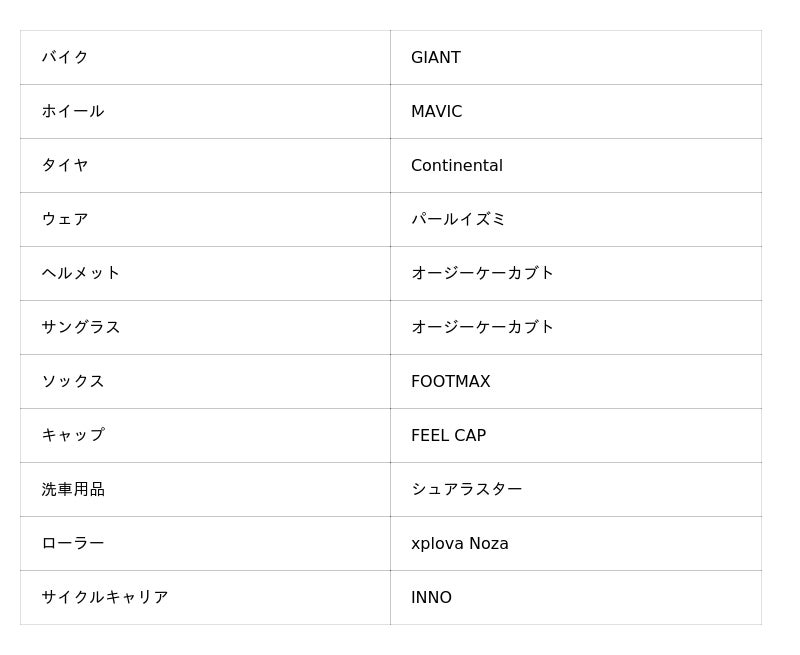Viewport: 800px width, 655px height.
Task: Select the サイクルキャリア label
Action: [x=105, y=597]
